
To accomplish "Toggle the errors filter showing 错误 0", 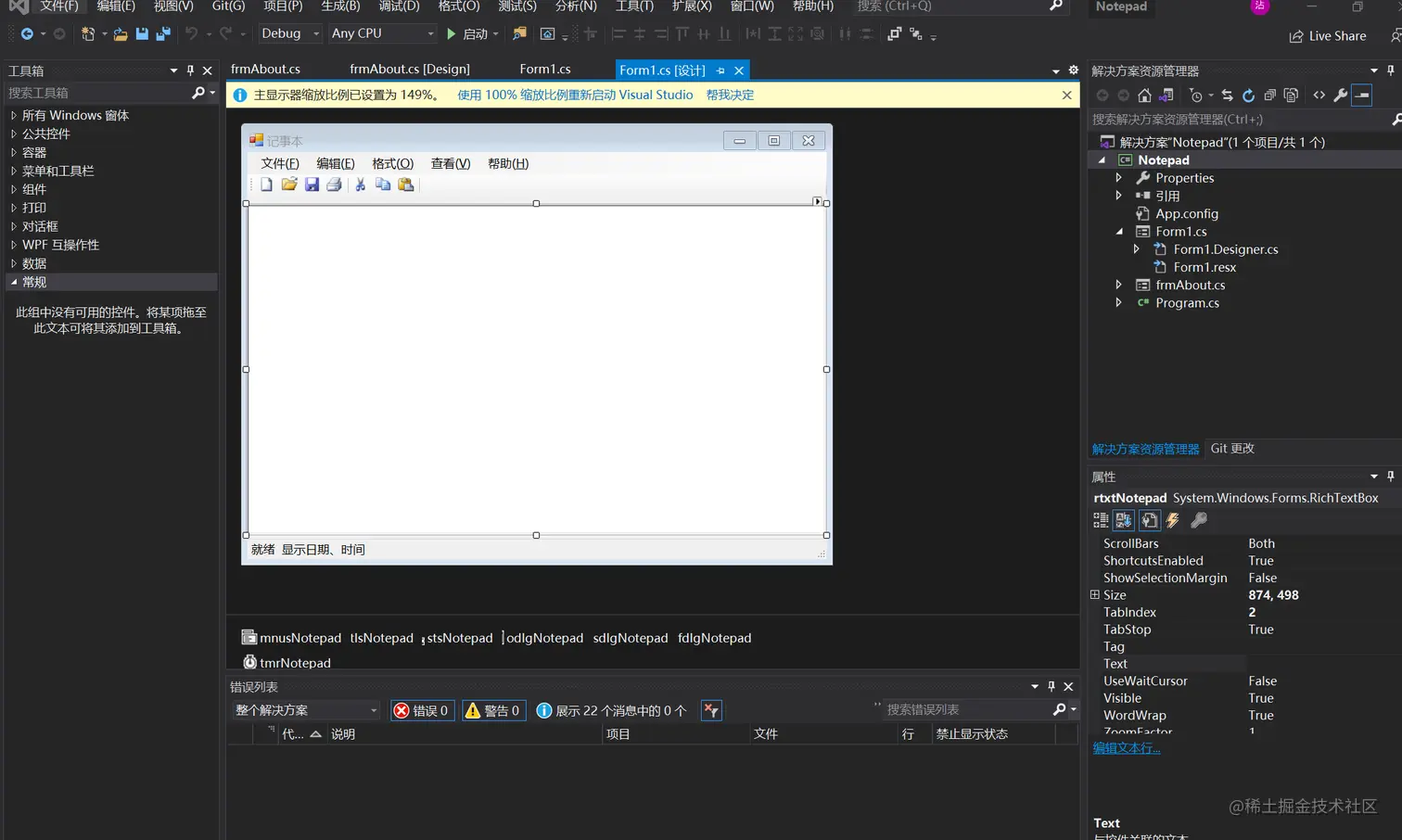I will click(422, 710).
